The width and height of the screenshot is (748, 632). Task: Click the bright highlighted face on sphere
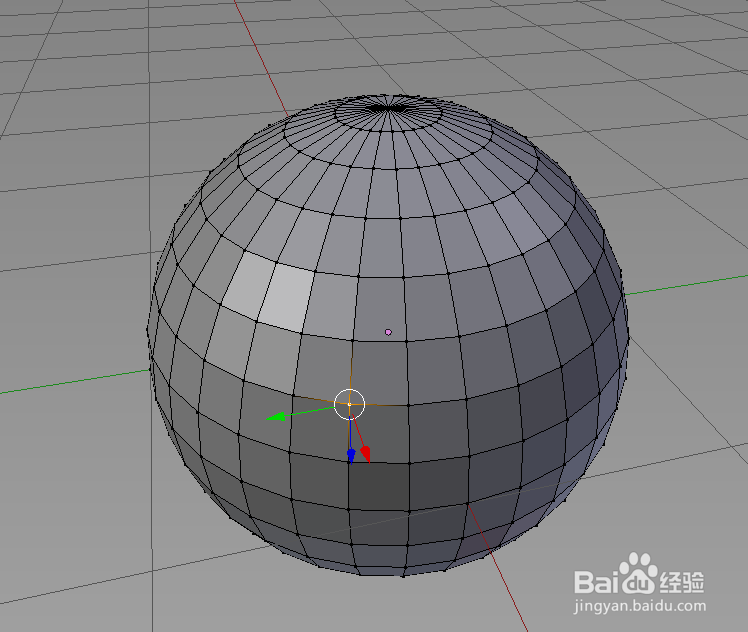click(287, 298)
